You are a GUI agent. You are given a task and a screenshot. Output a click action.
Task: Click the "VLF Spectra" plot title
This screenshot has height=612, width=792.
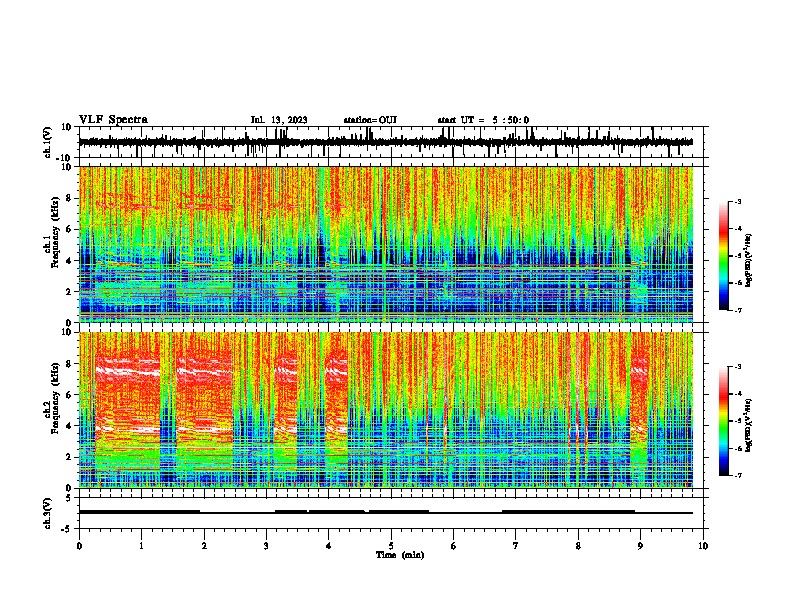coord(113,120)
